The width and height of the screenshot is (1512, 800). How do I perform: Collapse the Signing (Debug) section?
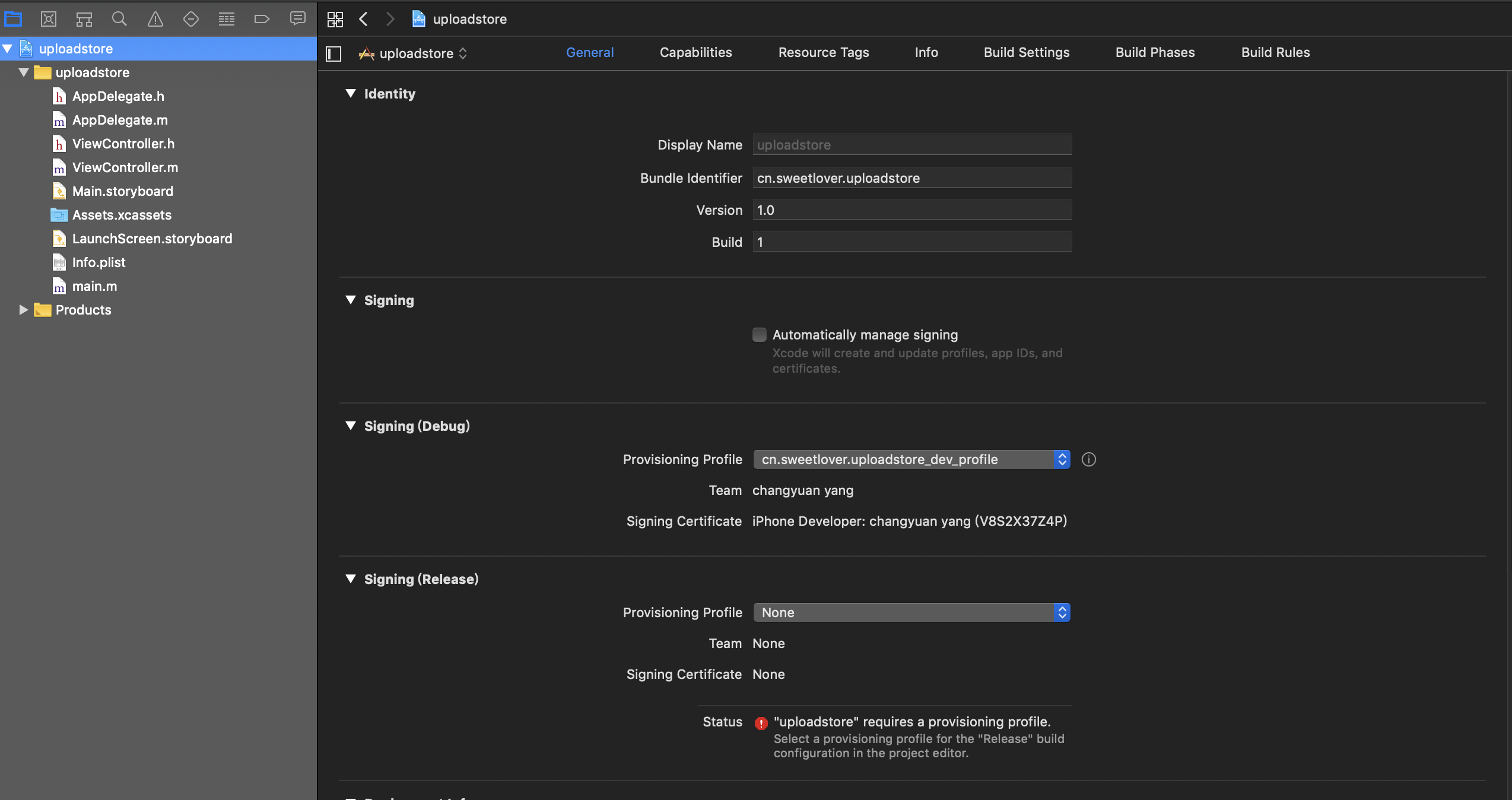351,426
